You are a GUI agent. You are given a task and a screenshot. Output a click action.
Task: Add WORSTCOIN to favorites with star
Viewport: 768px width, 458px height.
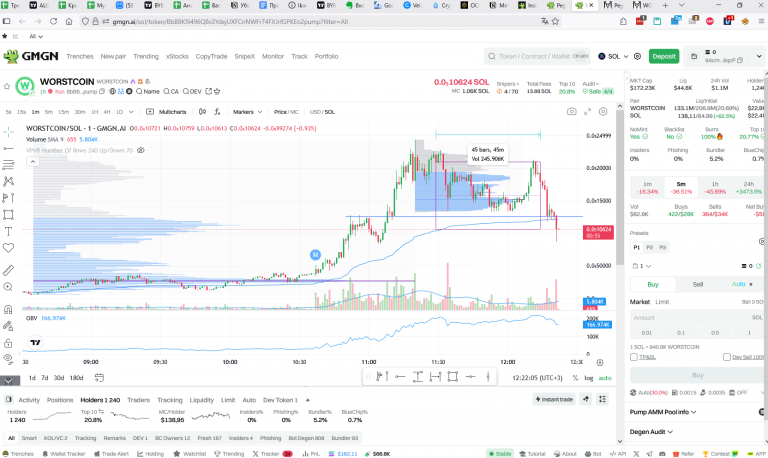point(6,86)
